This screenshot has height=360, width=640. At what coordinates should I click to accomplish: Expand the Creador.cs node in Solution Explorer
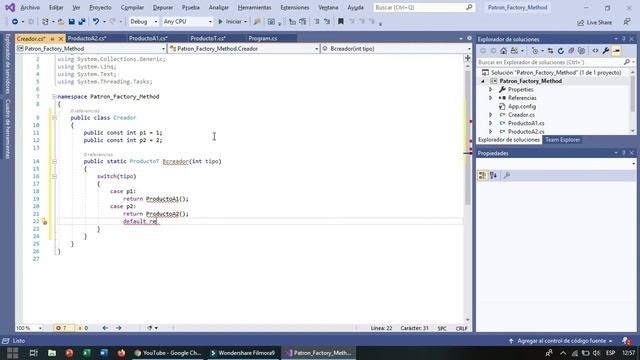point(491,115)
